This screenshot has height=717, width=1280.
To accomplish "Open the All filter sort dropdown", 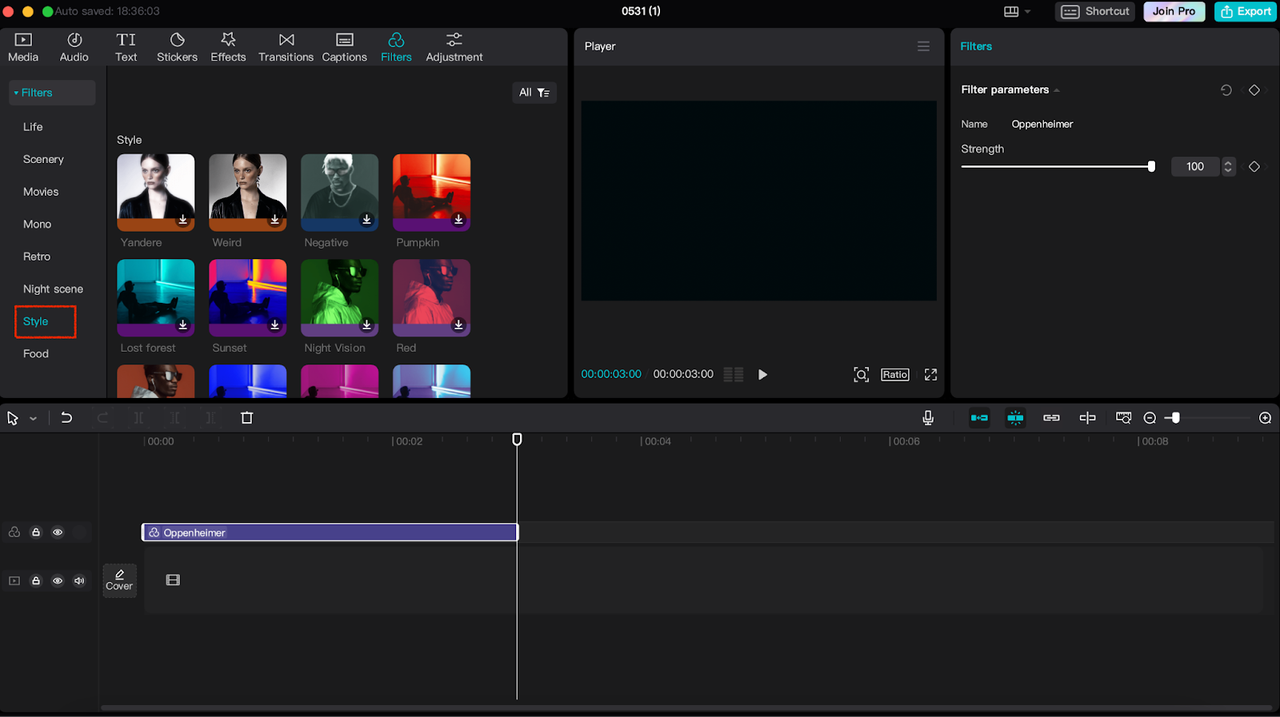I will (x=534, y=93).
